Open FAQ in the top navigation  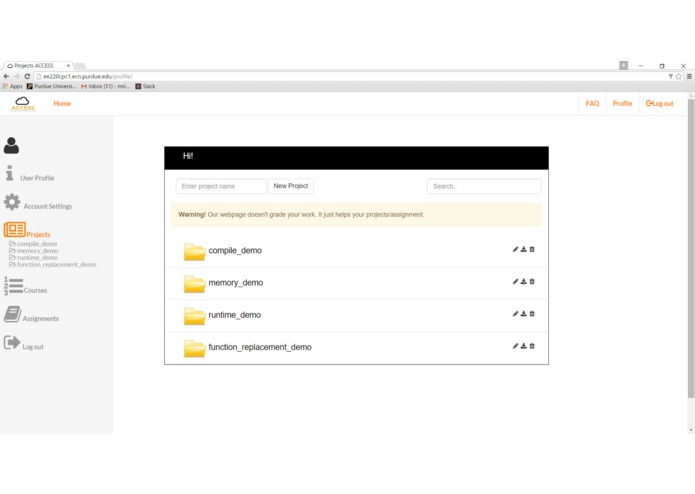pyautogui.click(x=592, y=103)
